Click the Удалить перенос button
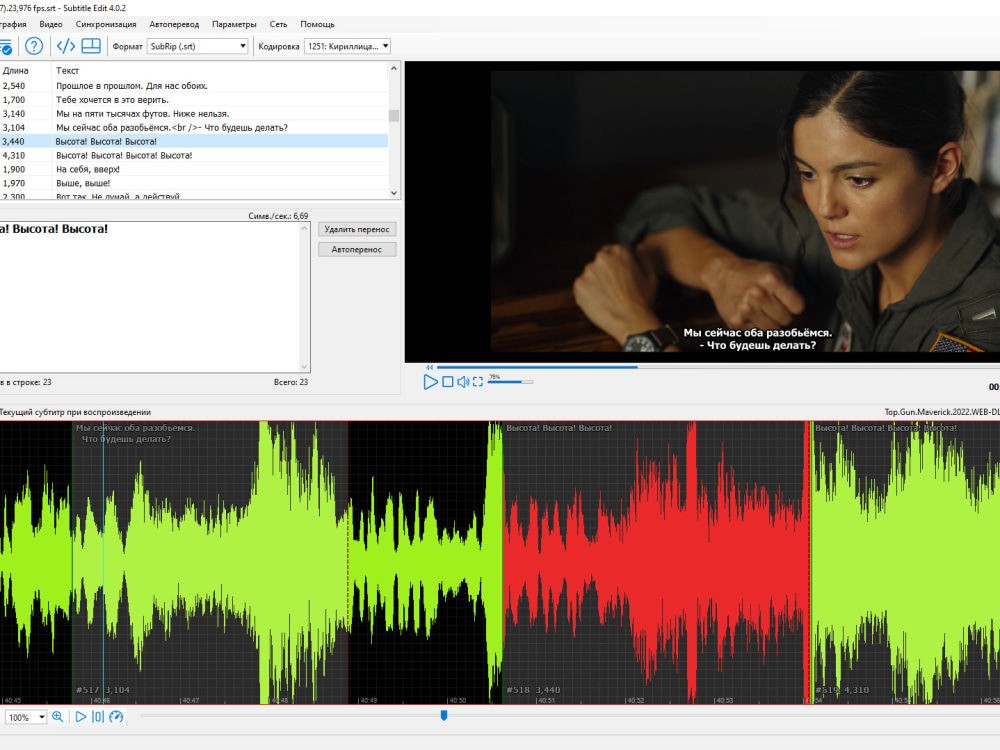 pyautogui.click(x=357, y=229)
